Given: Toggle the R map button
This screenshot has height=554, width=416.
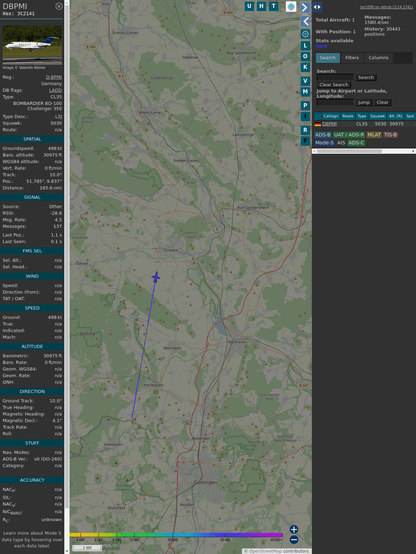Looking at the screenshot, I should (x=305, y=130).
